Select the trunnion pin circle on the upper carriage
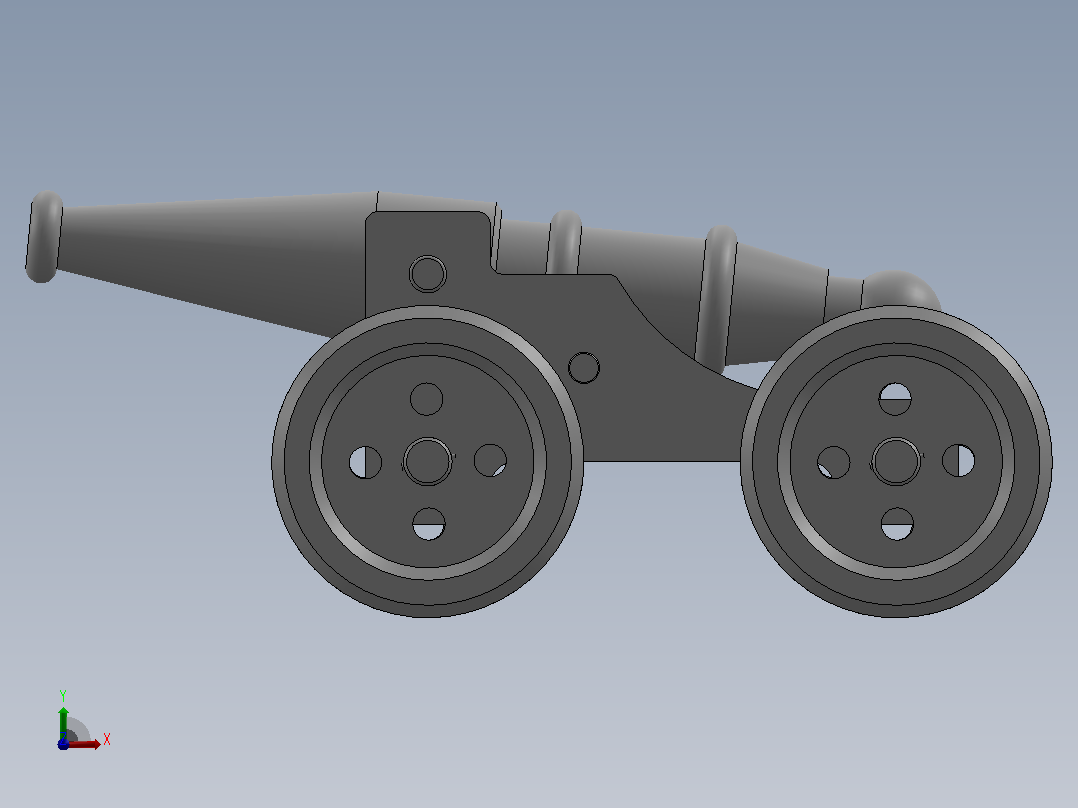 click(428, 274)
